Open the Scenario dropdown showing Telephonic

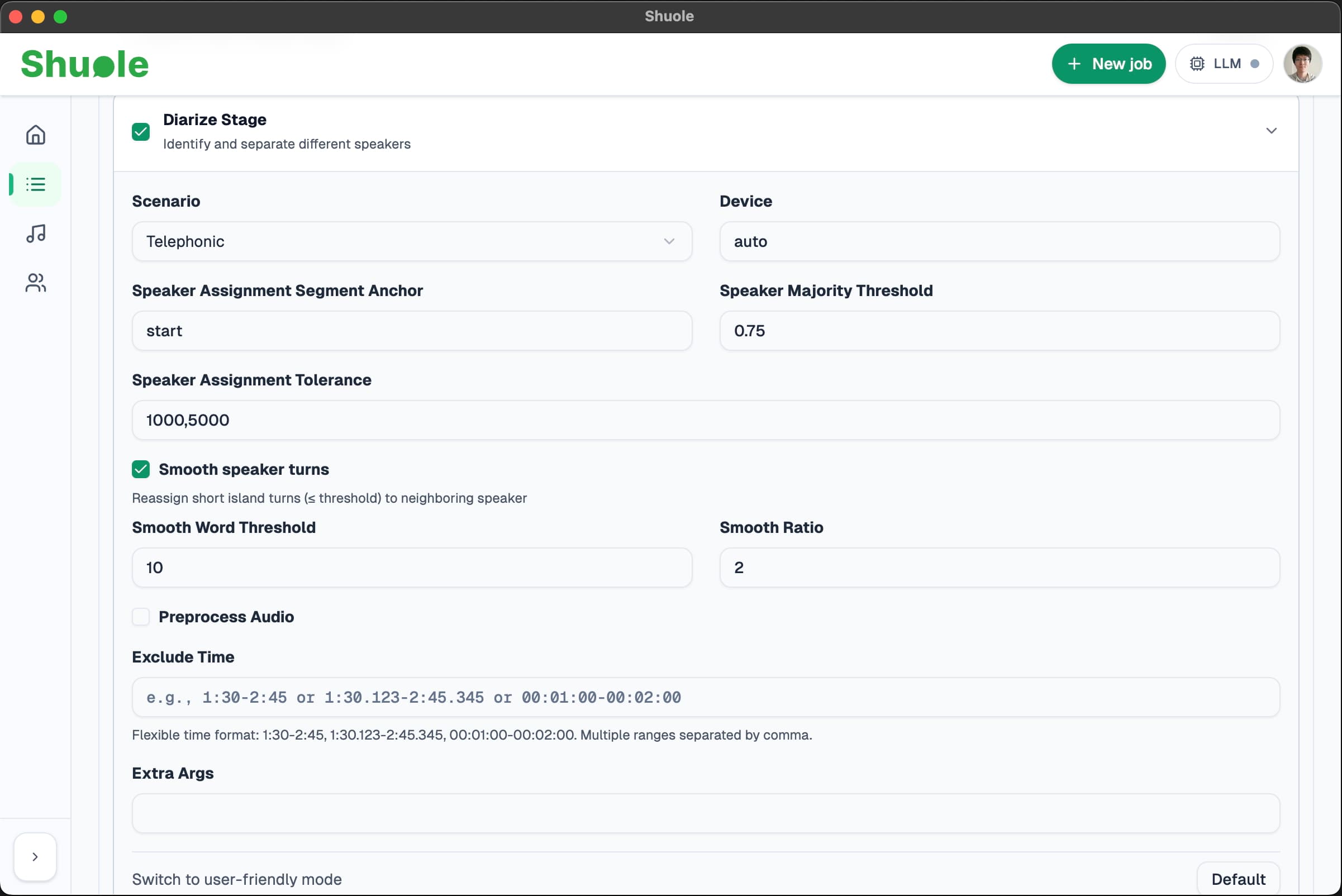click(x=412, y=241)
